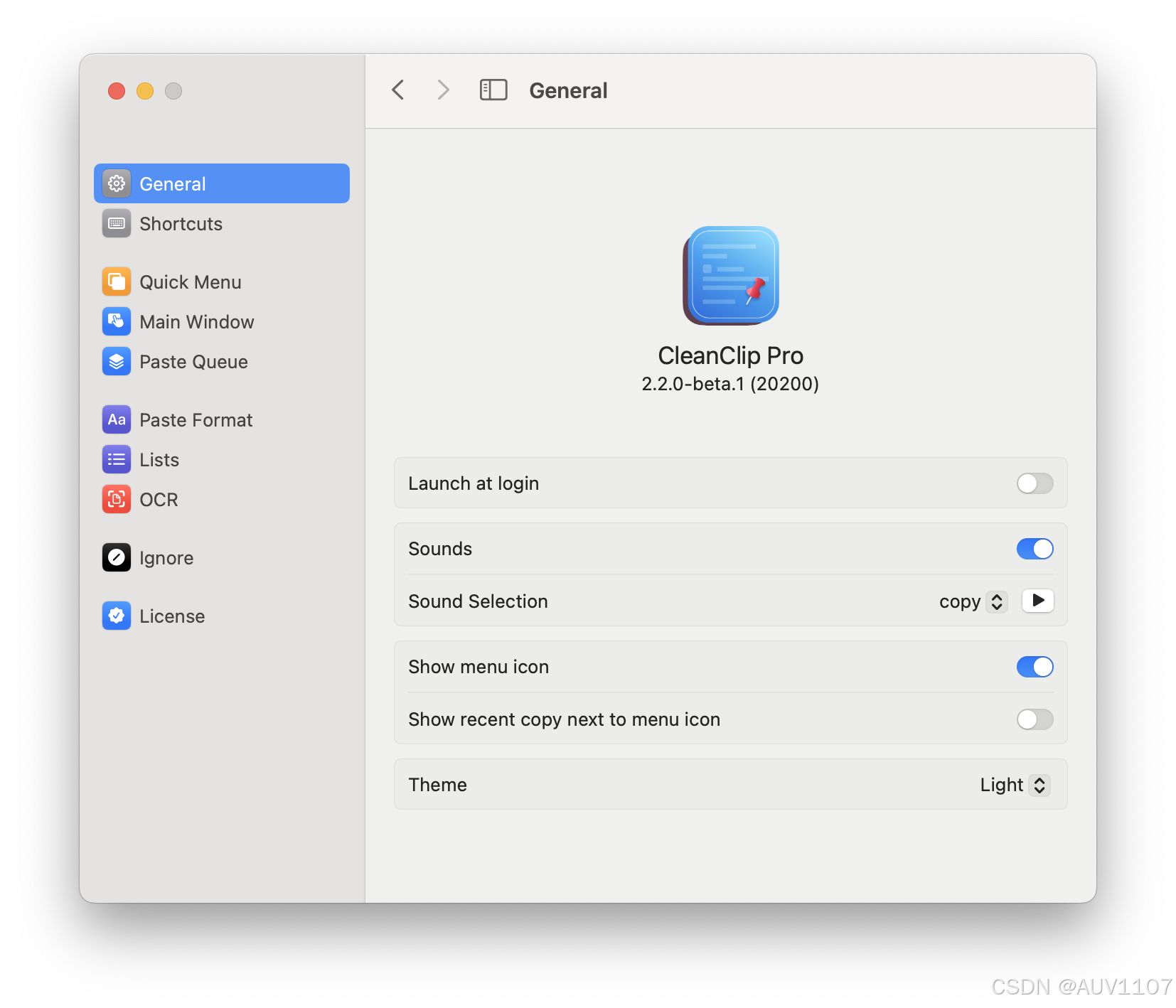Click the Sounds label text
1176x1008 pixels.
440,549
